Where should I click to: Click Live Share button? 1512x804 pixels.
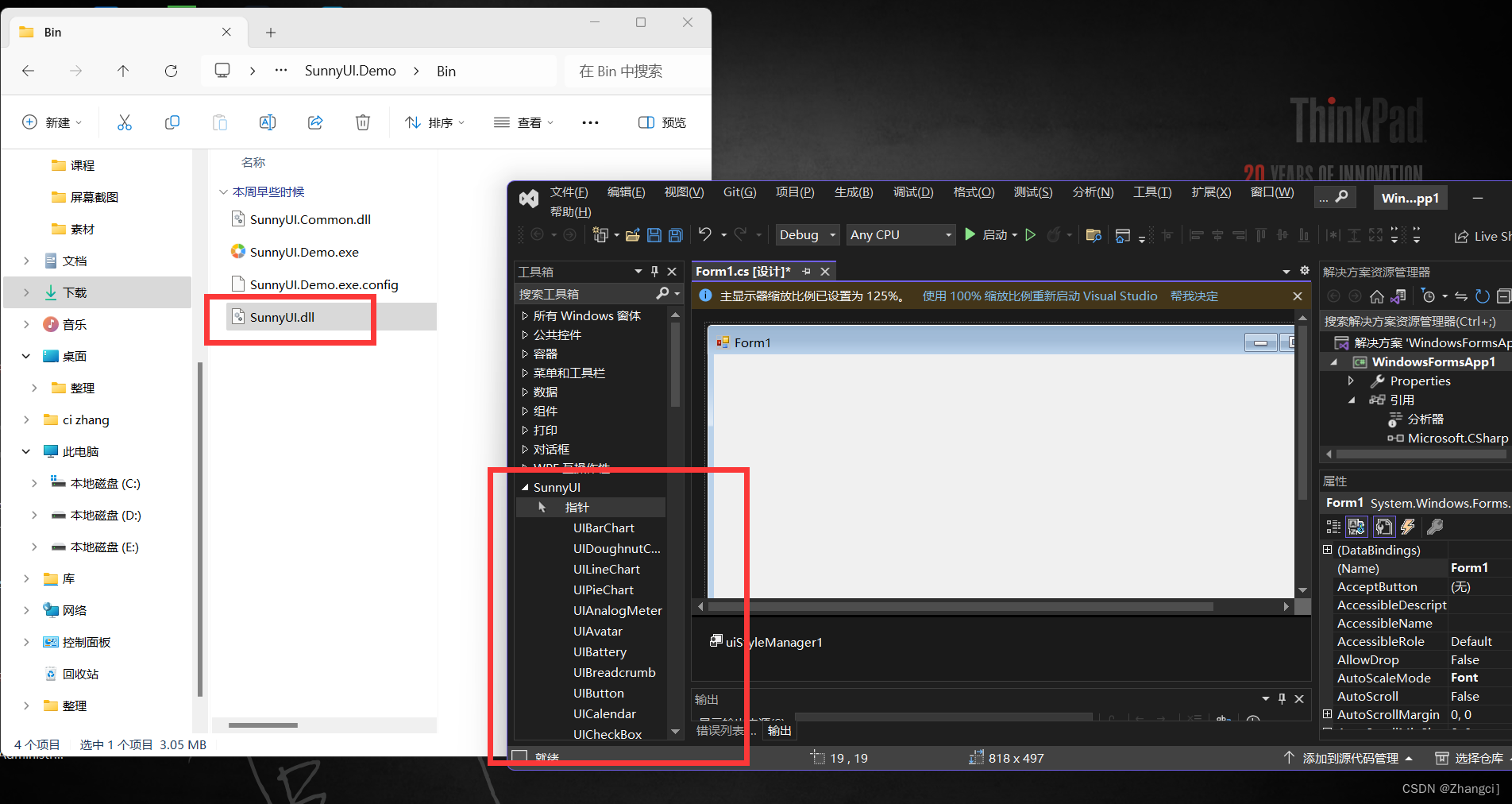coord(1482,236)
